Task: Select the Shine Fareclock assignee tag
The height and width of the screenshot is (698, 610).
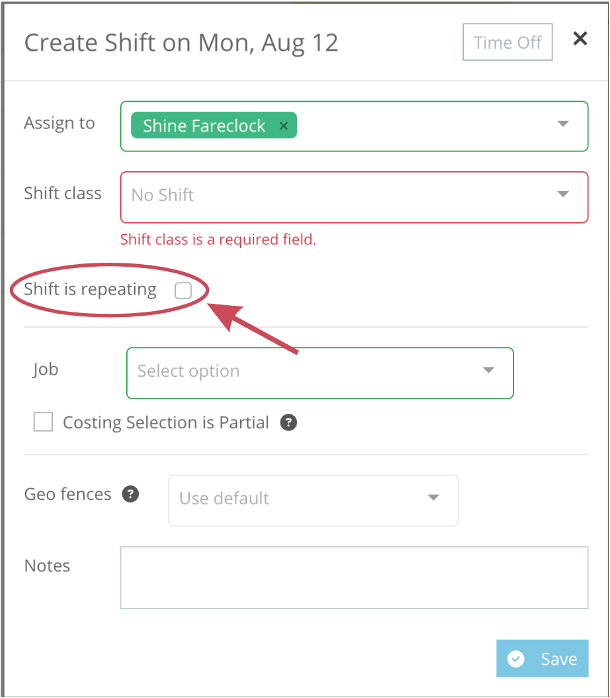Action: click(x=204, y=126)
